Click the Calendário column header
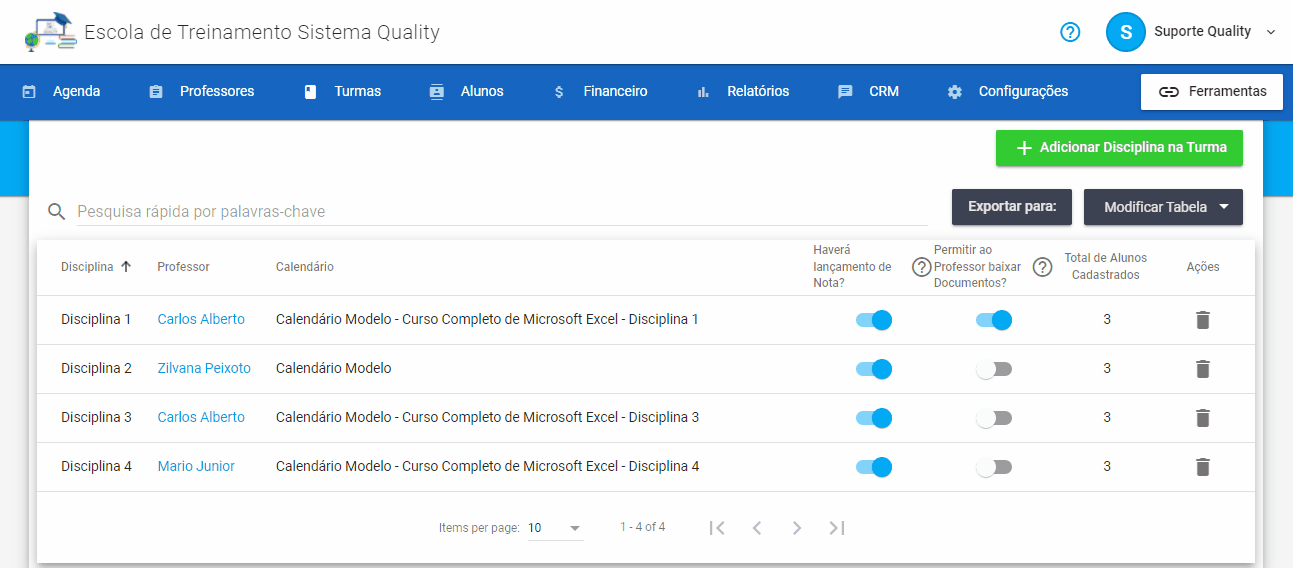Screen dimensions: 1293x568 tap(305, 267)
